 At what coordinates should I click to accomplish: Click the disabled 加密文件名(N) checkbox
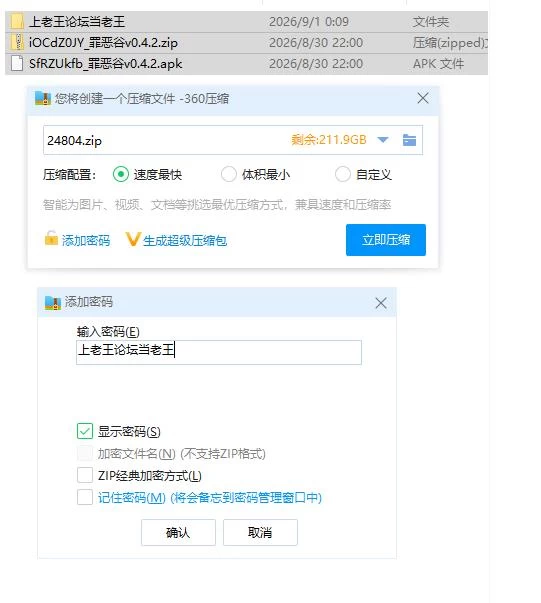coord(85,453)
